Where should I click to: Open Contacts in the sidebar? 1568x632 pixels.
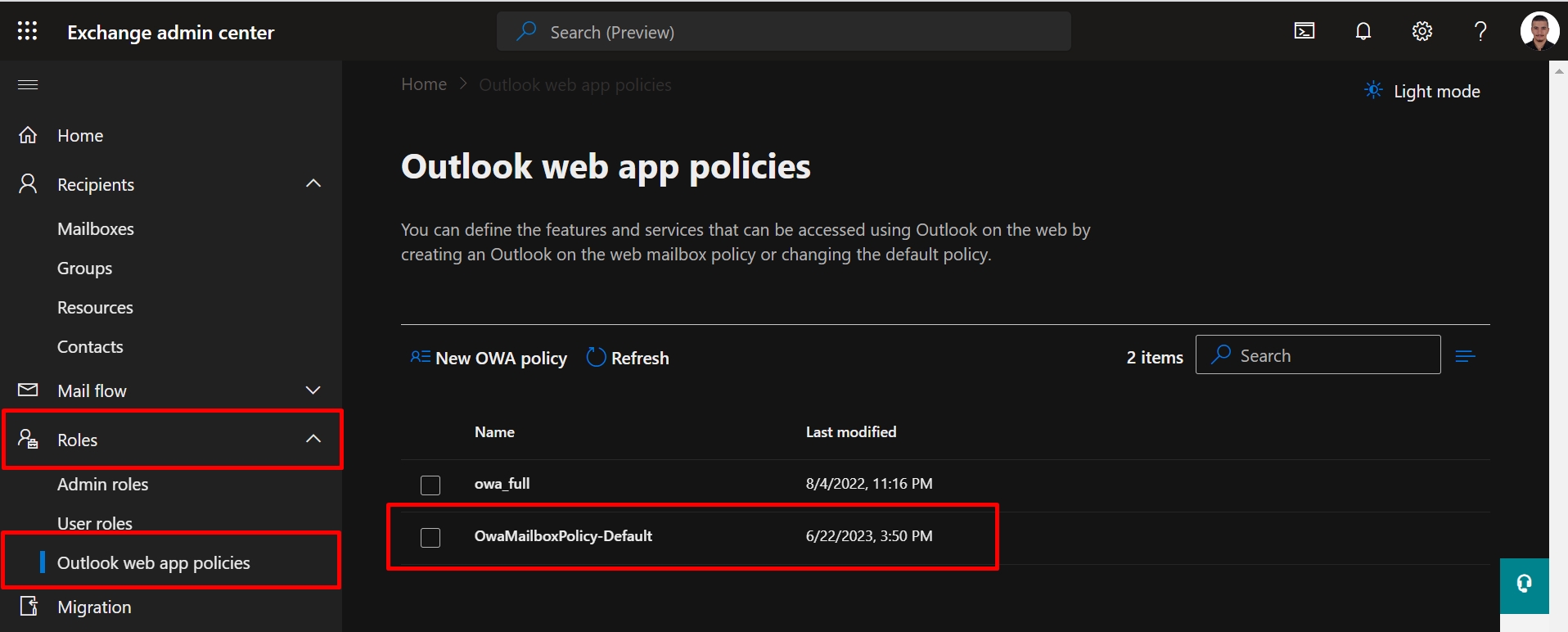pyautogui.click(x=90, y=346)
